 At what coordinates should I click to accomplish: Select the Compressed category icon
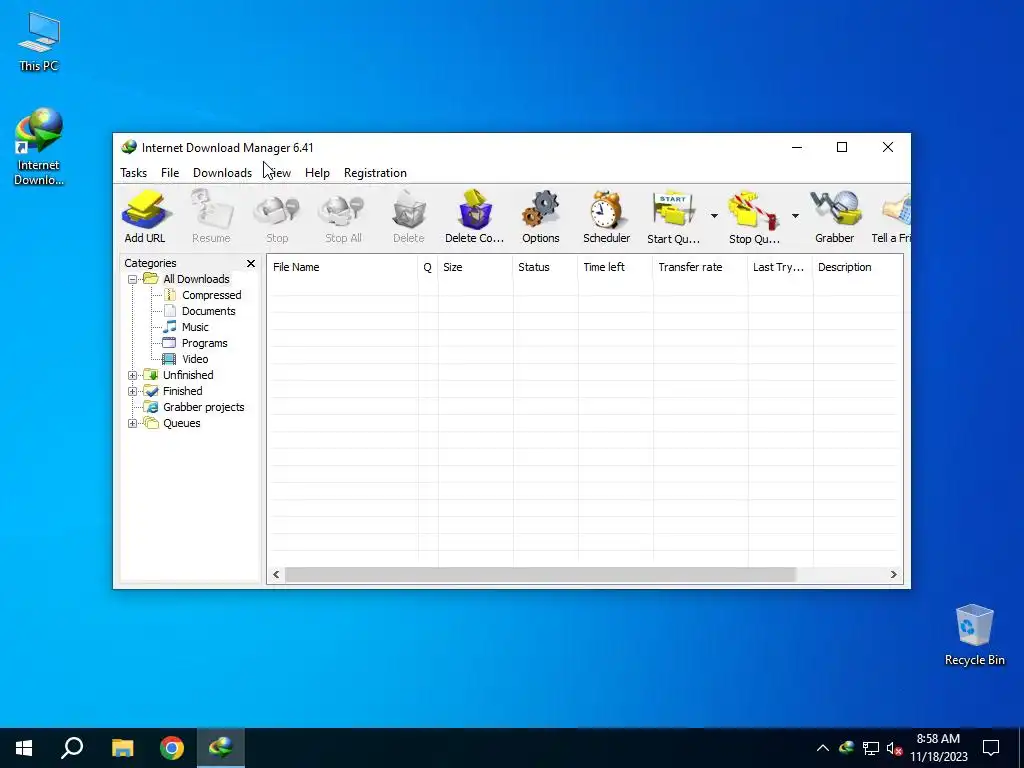(170, 295)
